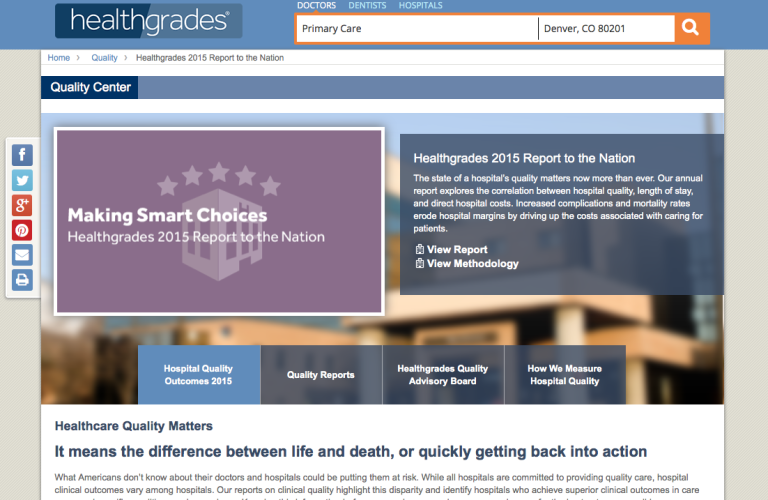Open the View Report link
Viewport: 768px width, 500px height.
(457, 249)
